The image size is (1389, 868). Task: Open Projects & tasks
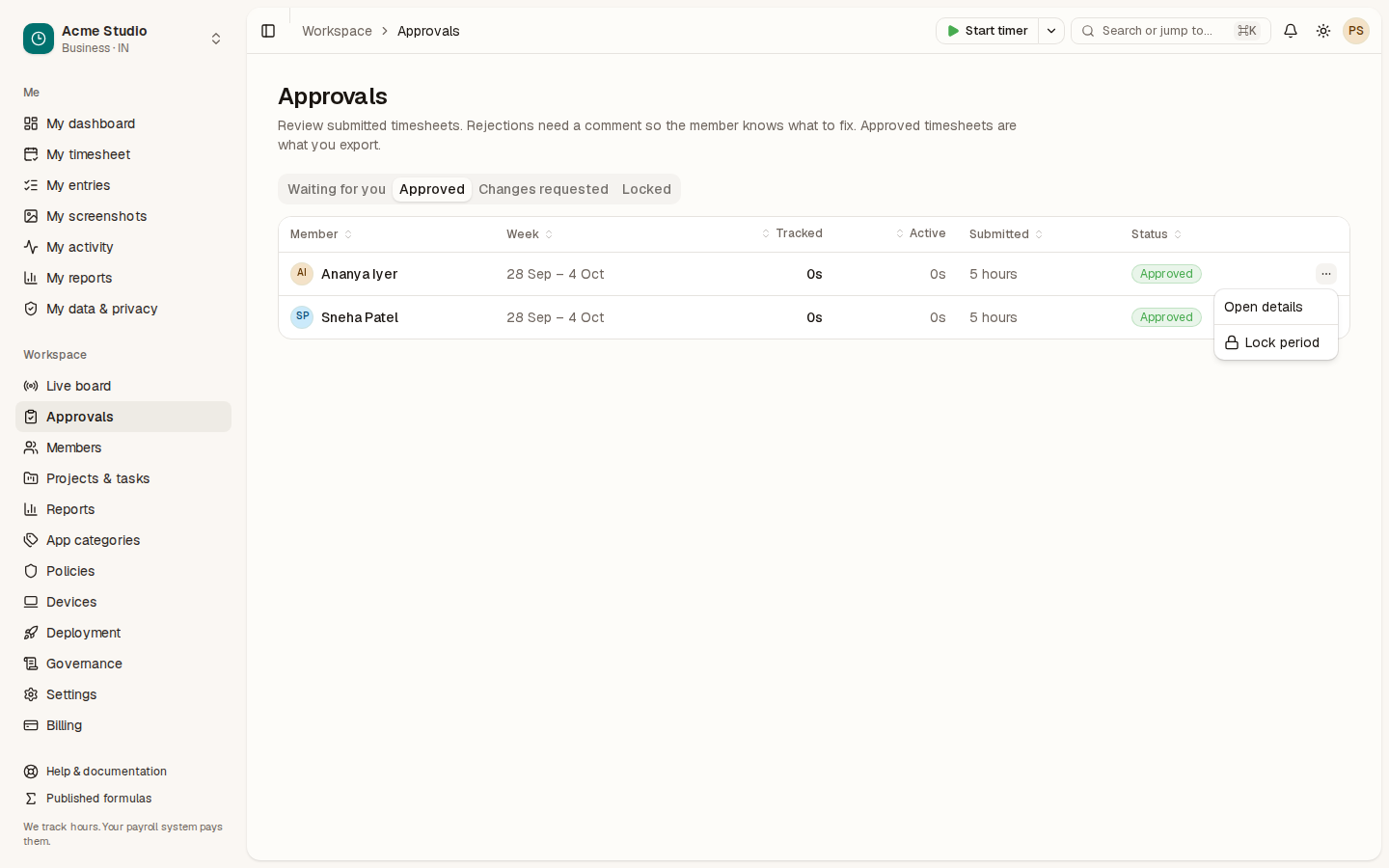pos(123,478)
